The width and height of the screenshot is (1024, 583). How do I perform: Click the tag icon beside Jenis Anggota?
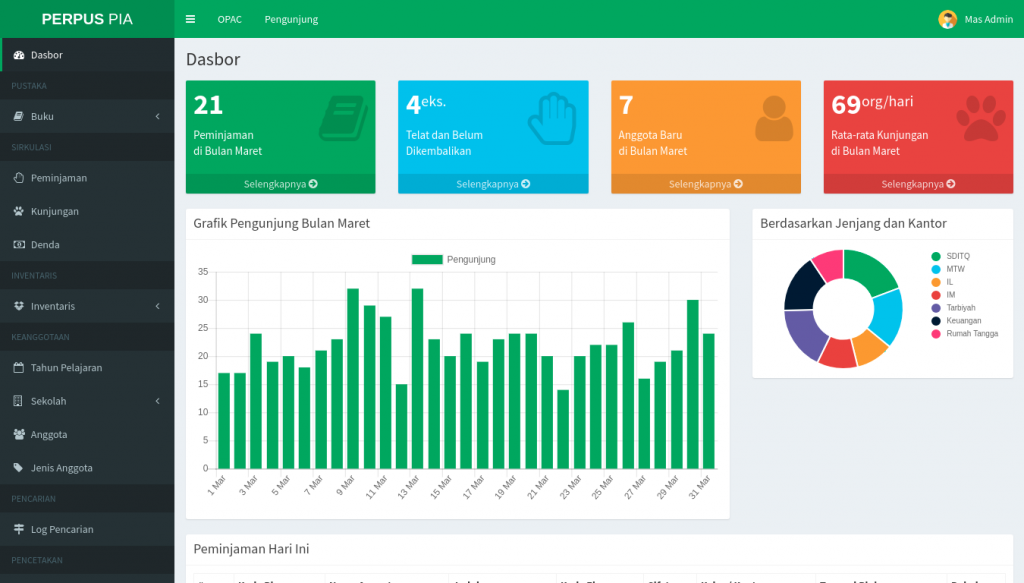[x=19, y=468]
